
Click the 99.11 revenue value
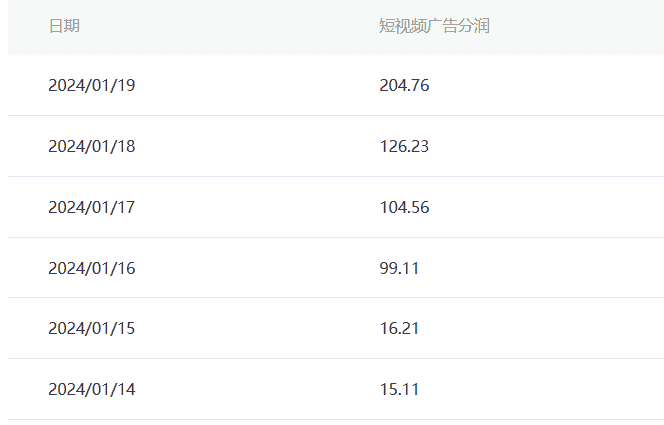[399, 268]
